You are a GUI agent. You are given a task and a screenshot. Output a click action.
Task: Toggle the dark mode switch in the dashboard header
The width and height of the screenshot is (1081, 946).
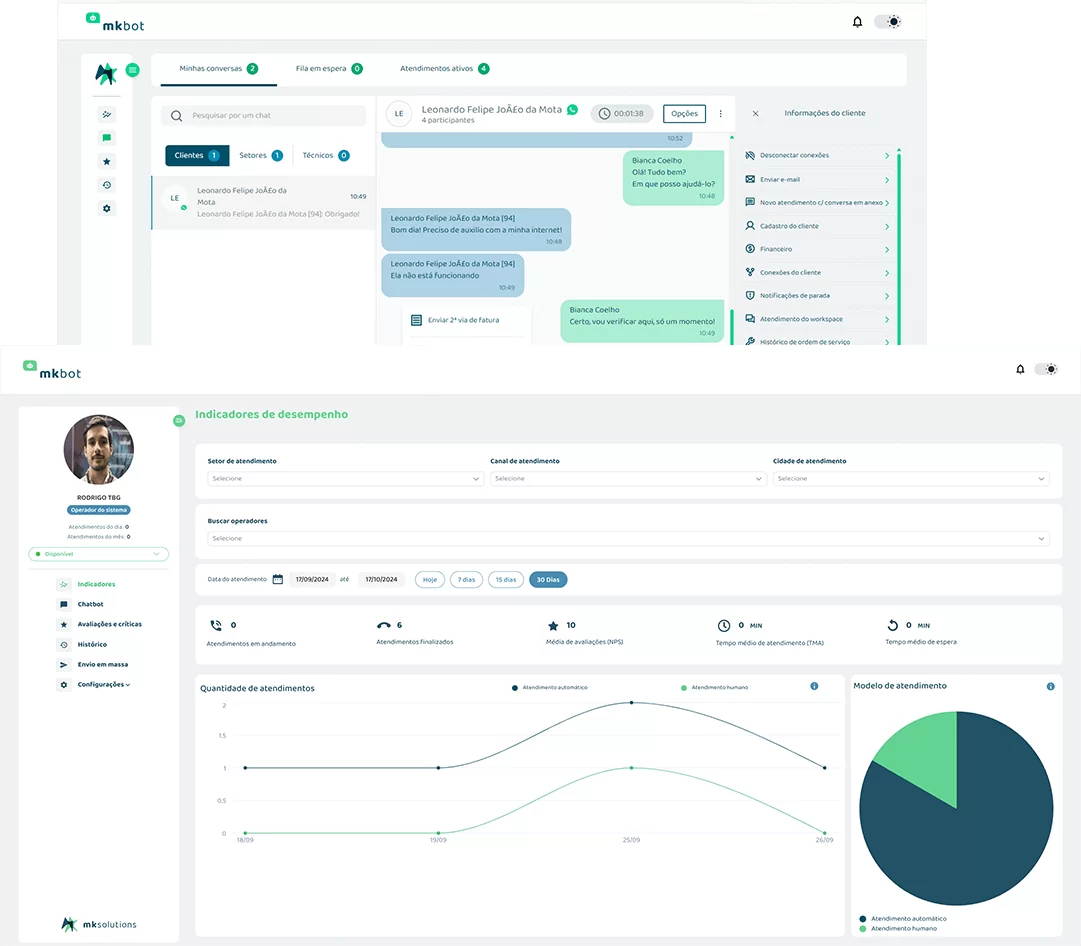[x=1046, y=369]
